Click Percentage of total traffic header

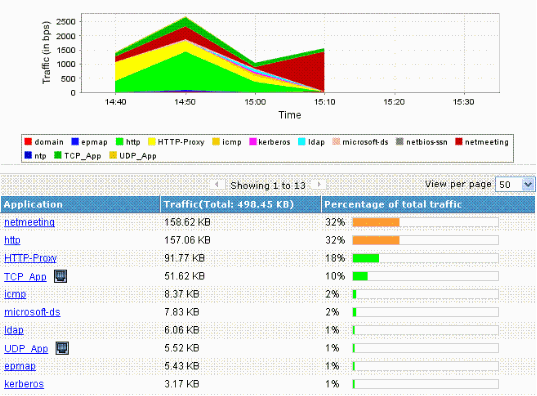(428, 205)
